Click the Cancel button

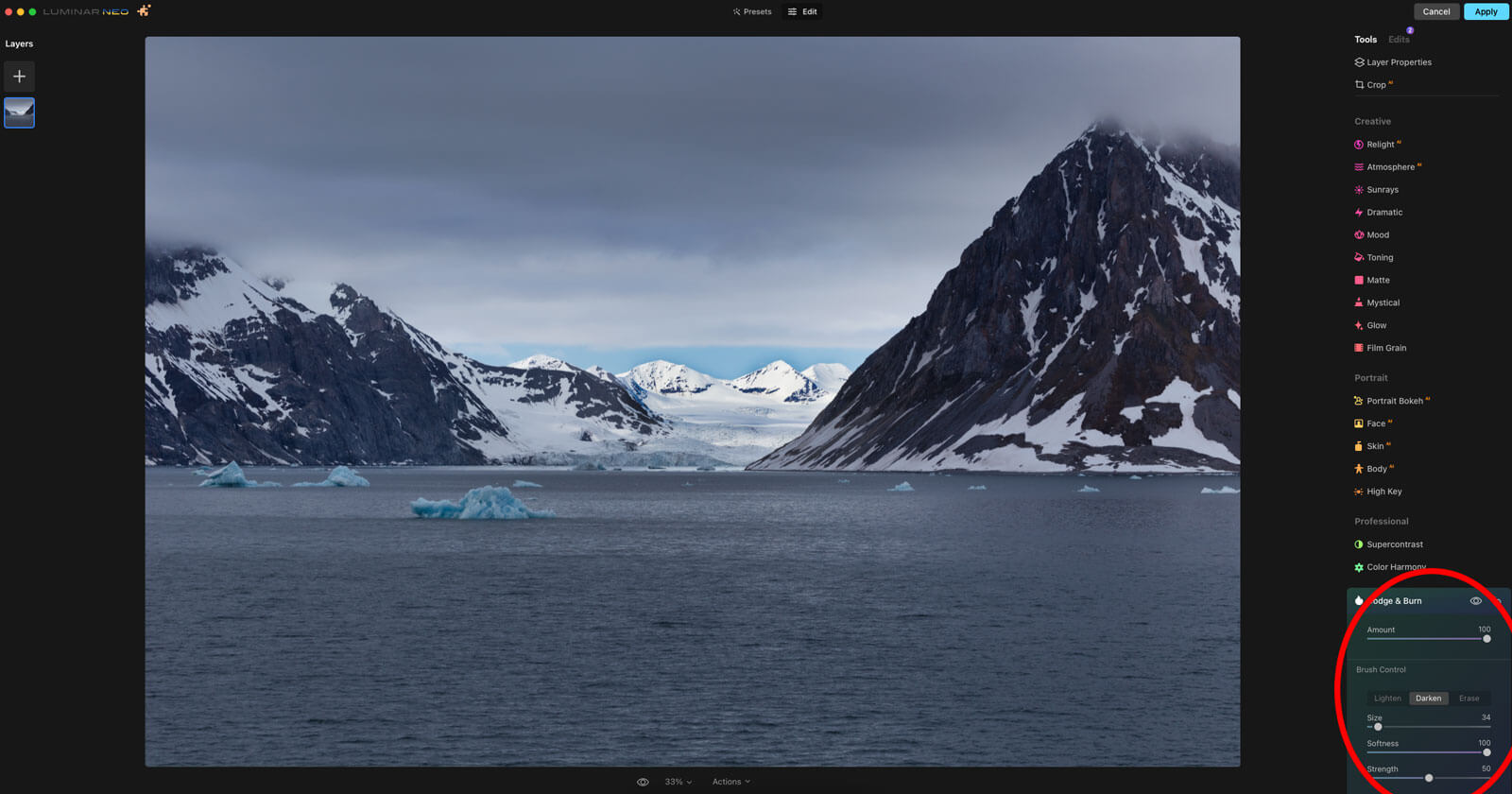(1435, 12)
